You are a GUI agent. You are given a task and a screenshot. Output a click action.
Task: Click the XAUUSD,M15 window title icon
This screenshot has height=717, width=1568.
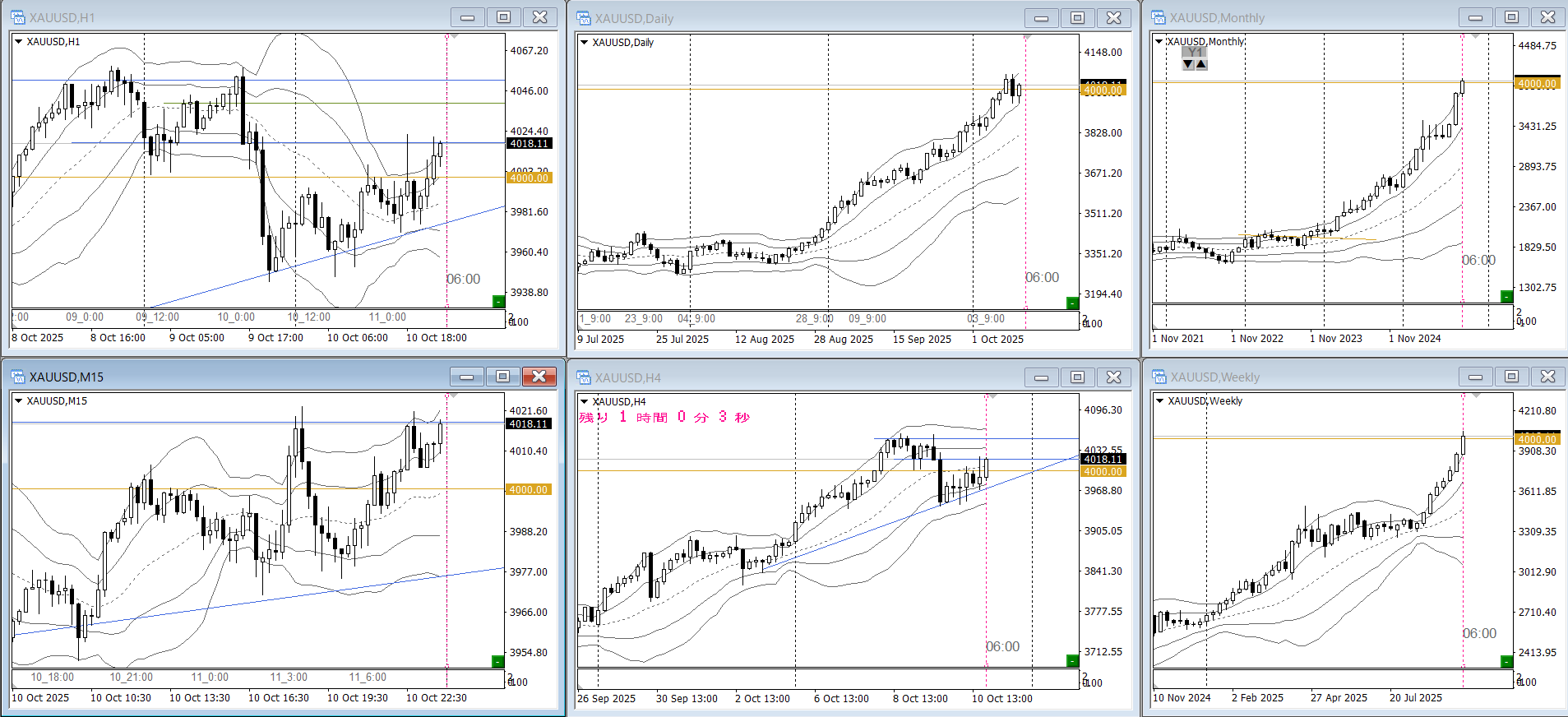[x=17, y=377]
